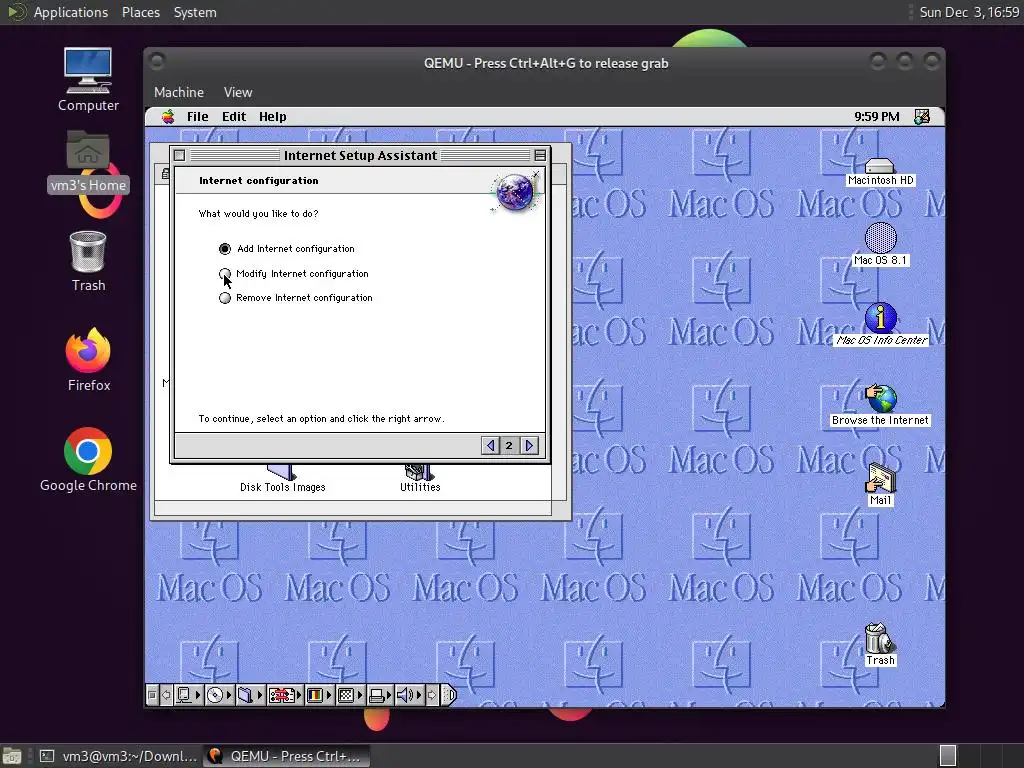Viewport: 1024px width, 768px height.
Task: Click the Sun Dec 3 panel clock
Action: pos(969,12)
